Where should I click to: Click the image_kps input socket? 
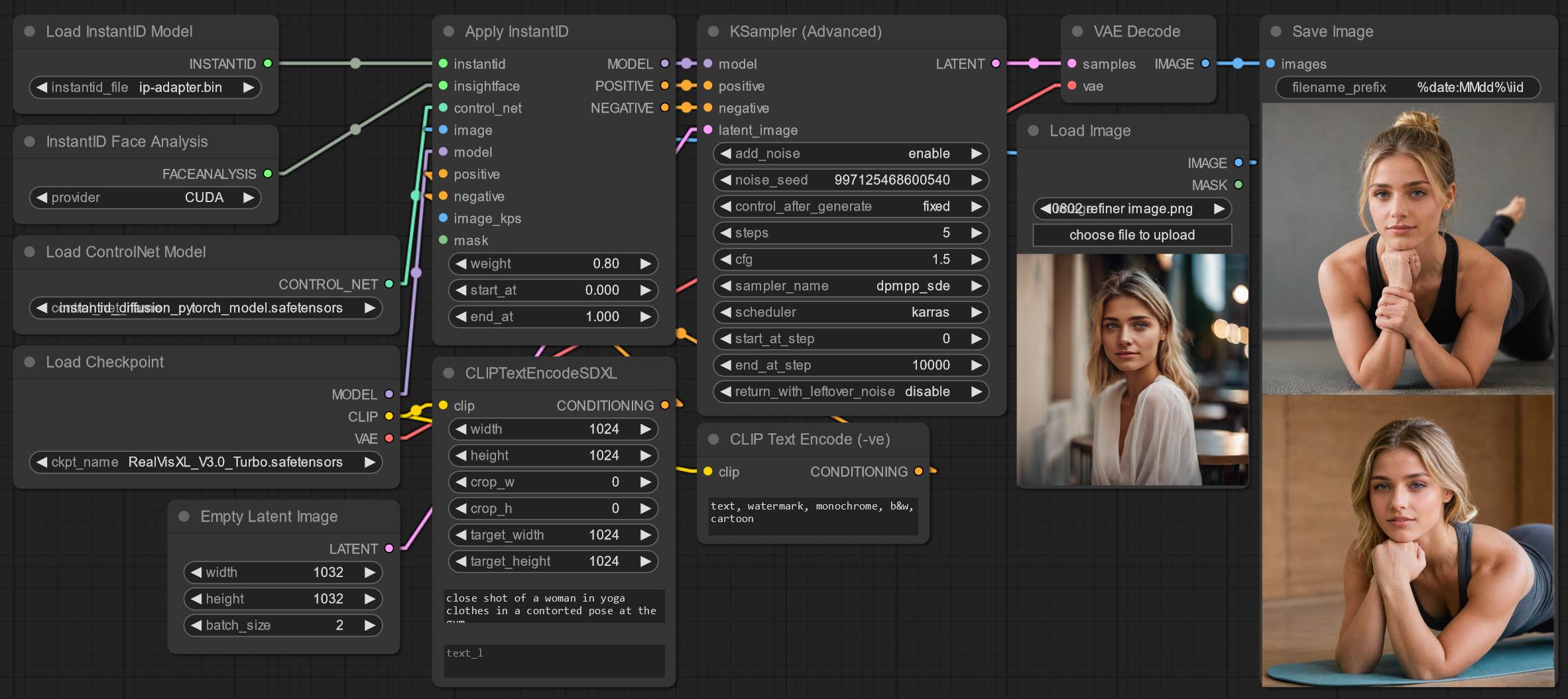tap(444, 218)
